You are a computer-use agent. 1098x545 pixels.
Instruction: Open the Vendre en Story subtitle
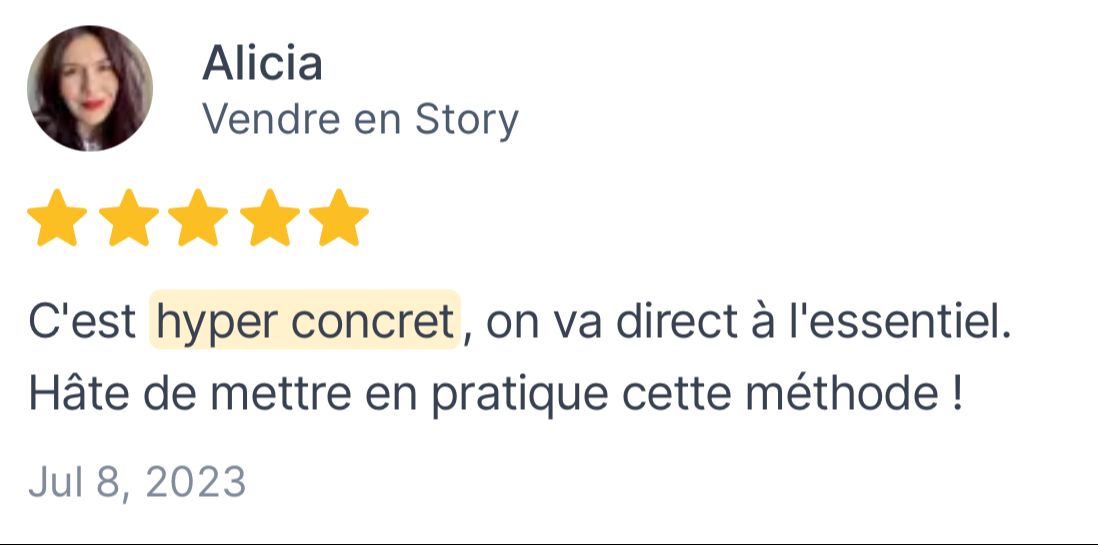(x=361, y=119)
